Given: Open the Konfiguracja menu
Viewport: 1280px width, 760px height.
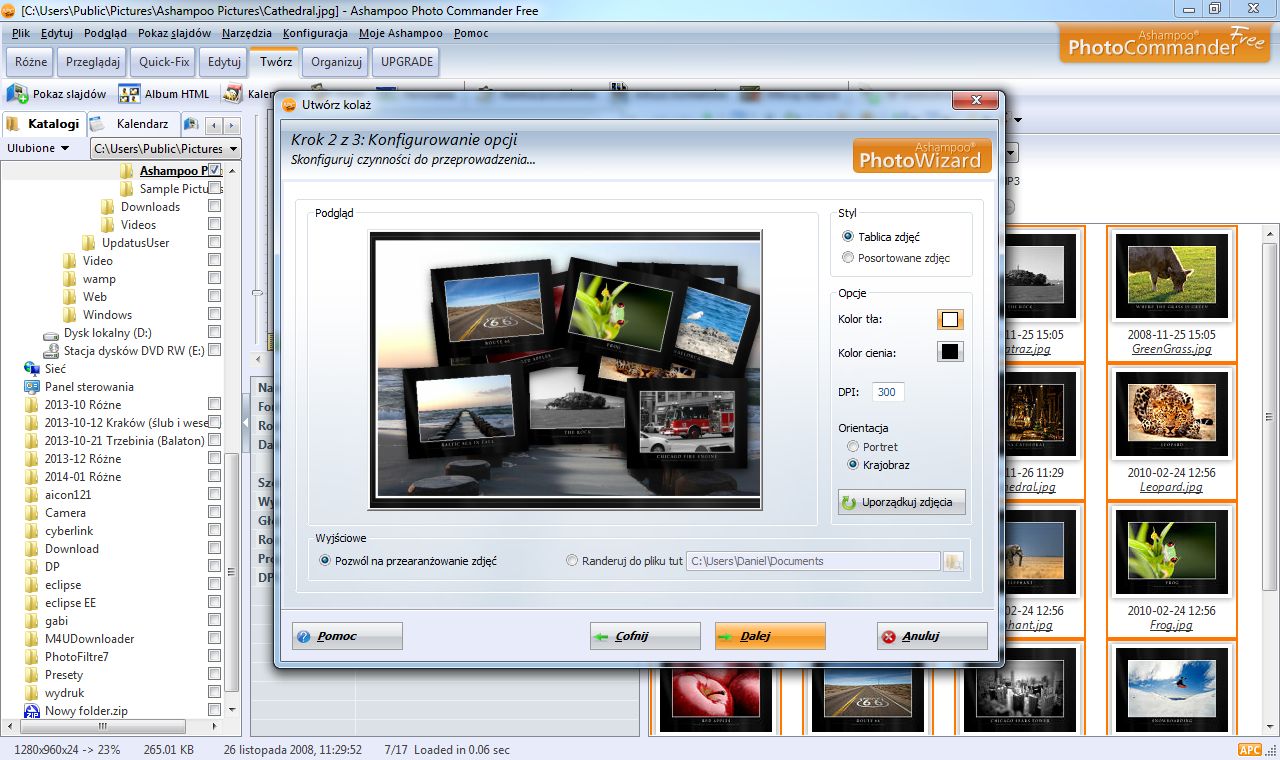Looking at the screenshot, I should click(315, 33).
